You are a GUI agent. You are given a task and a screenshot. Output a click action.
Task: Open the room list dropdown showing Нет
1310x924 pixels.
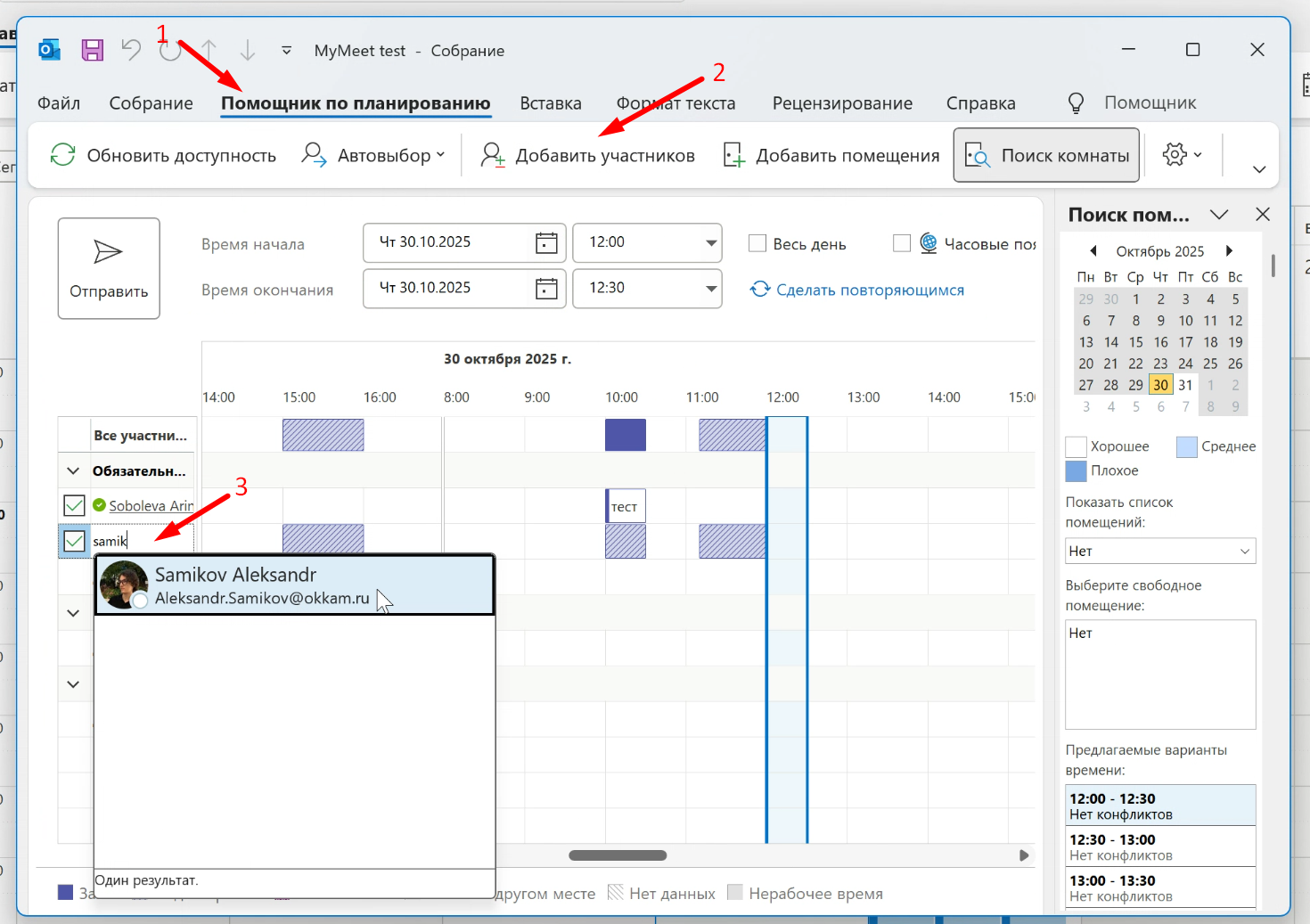(x=1160, y=551)
